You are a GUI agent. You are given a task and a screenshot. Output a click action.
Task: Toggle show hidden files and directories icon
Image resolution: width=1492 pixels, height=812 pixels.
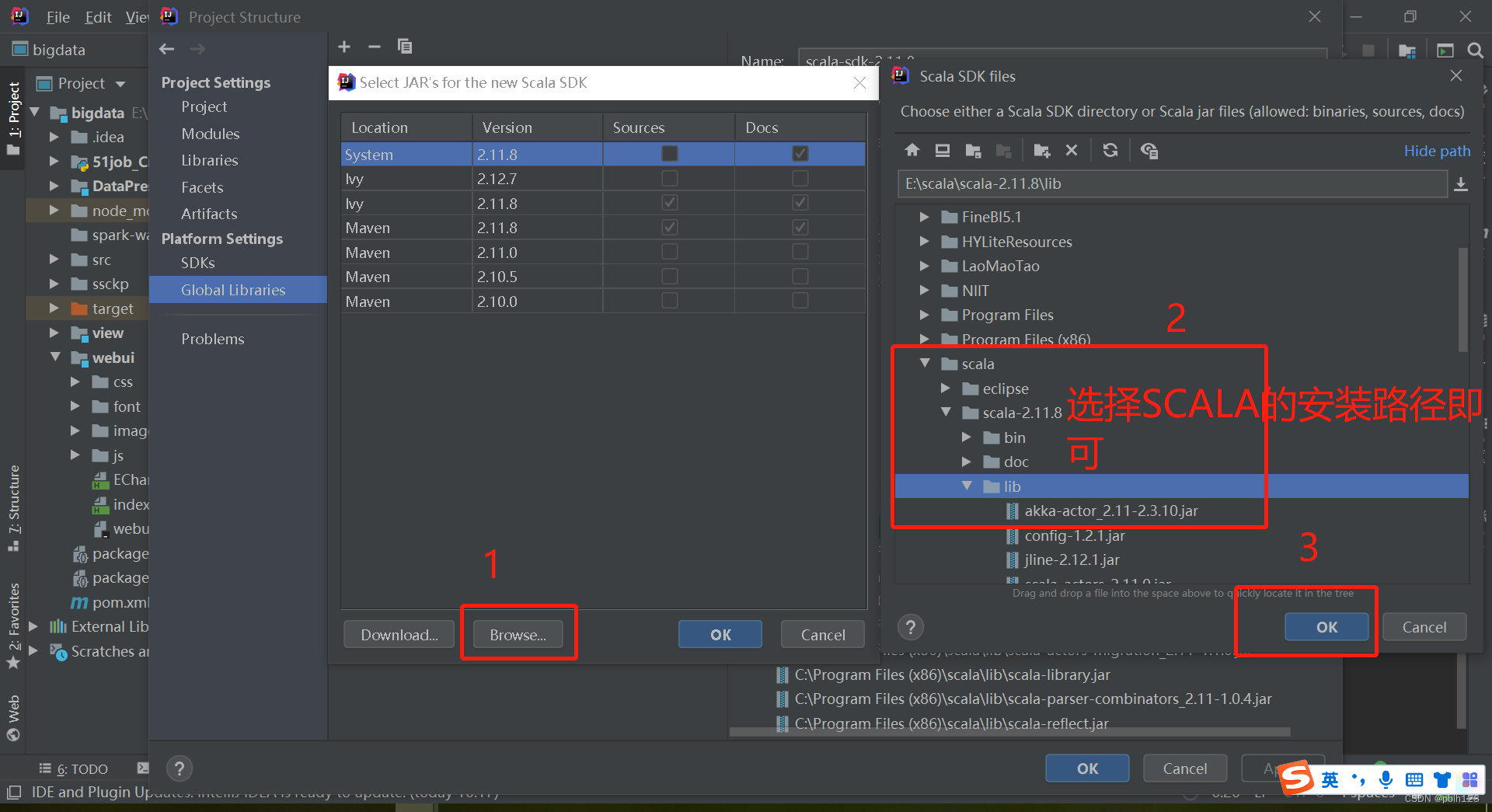click(1149, 150)
